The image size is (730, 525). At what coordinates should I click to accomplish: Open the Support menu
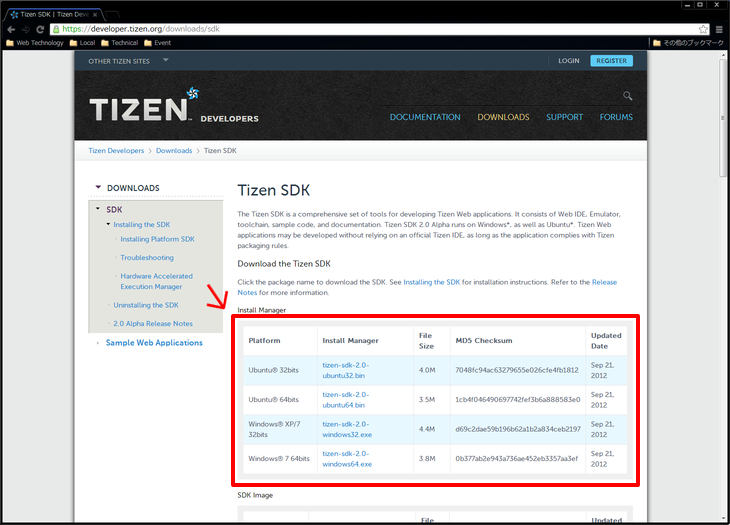tap(564, 117)
